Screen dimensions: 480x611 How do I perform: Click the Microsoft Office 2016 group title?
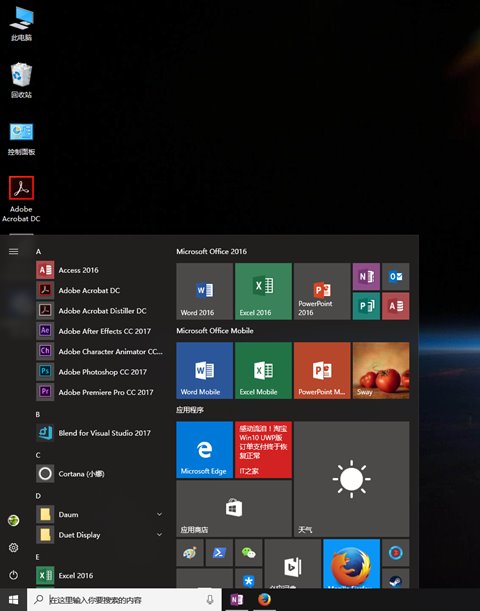[x=212, y=251]
